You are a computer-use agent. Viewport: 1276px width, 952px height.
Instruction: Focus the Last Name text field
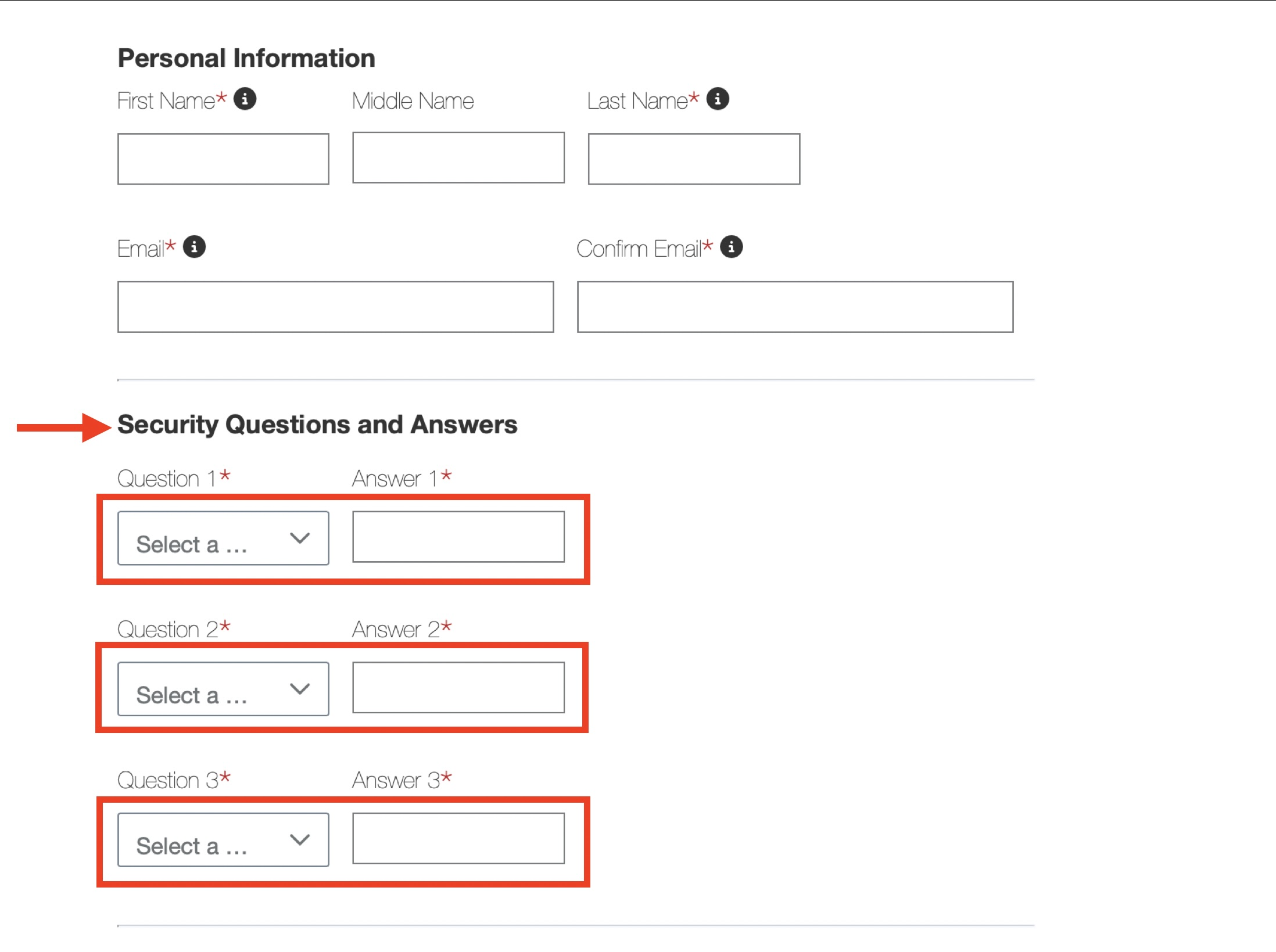(x=694, y=159)
